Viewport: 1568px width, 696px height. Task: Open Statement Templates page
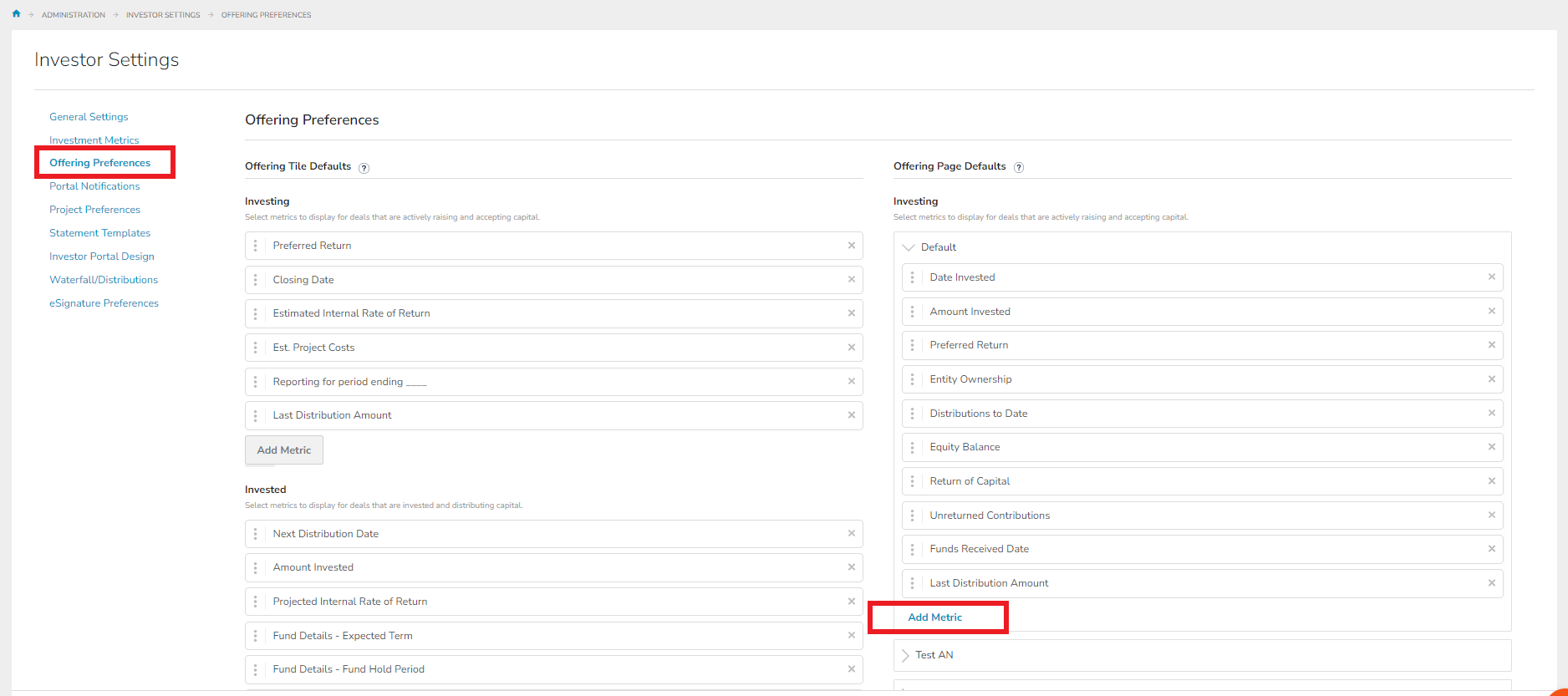click(100, 233)
